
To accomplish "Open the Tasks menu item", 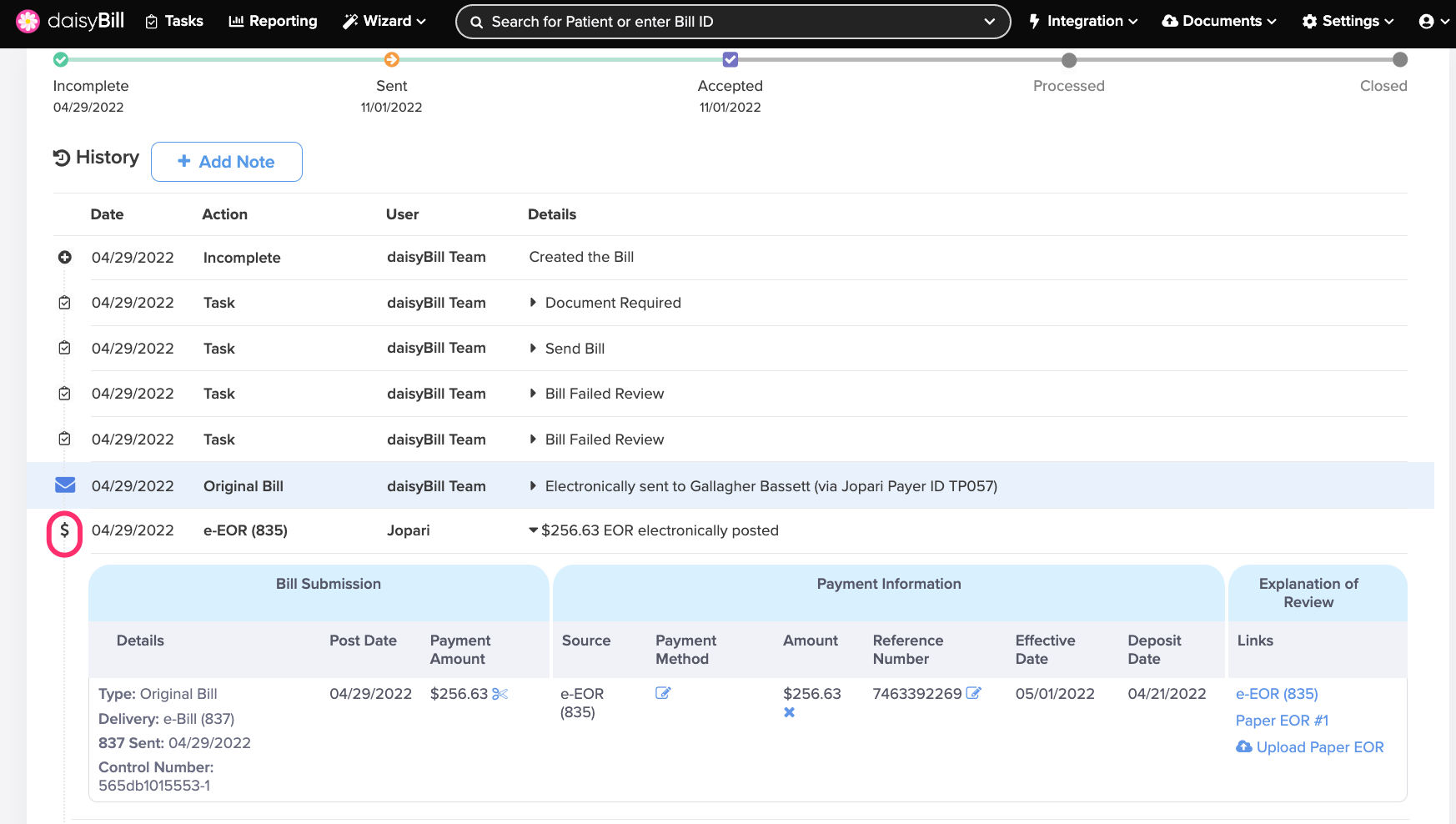I will [x=174, y=22].
